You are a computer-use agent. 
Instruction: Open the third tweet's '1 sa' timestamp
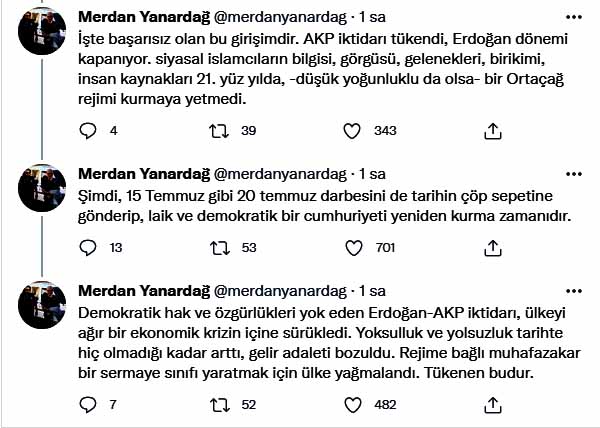pos(371,290)
